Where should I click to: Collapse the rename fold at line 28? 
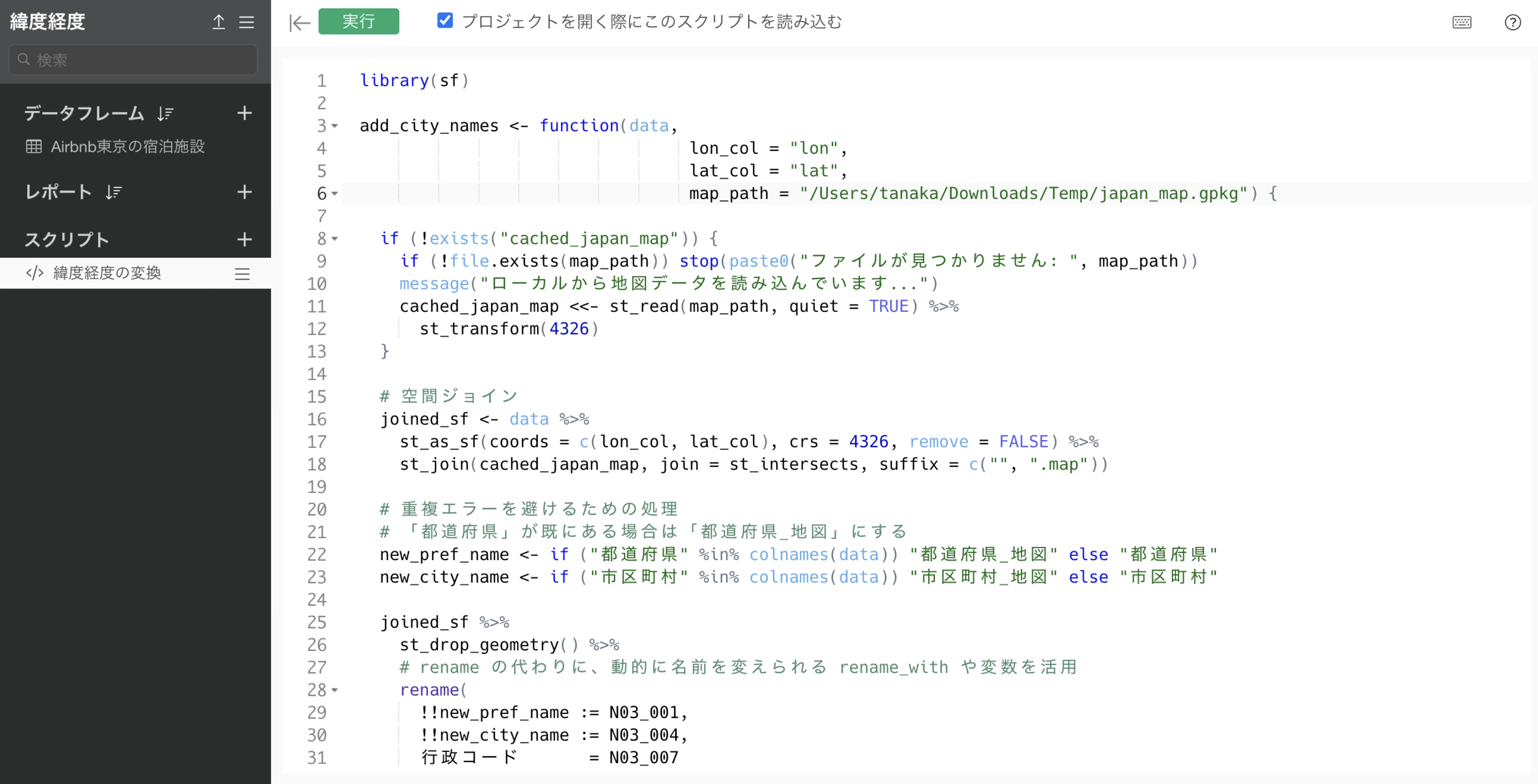[x=335, y=690]
